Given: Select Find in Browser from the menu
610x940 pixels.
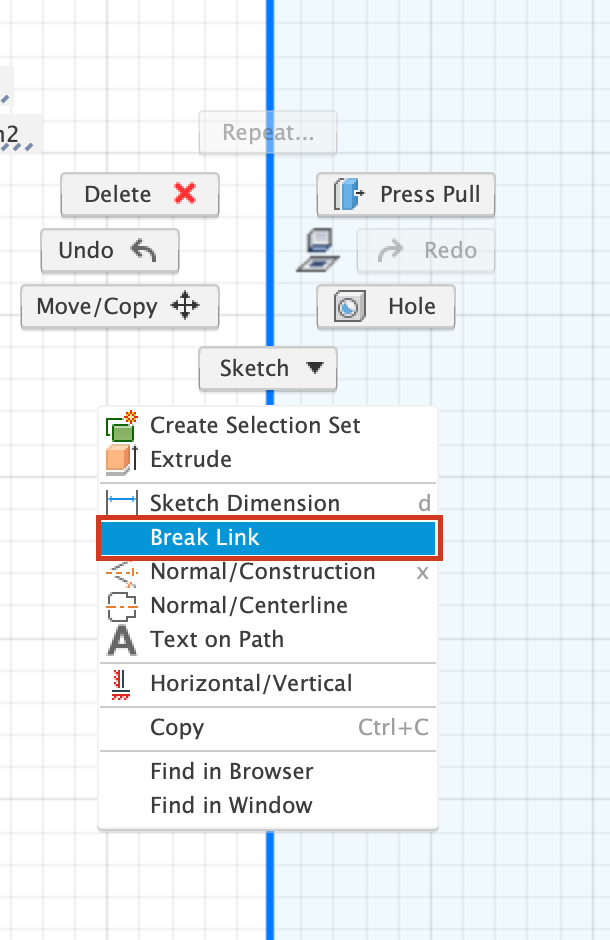Looking at the screenshot, I should click(231, 771).
